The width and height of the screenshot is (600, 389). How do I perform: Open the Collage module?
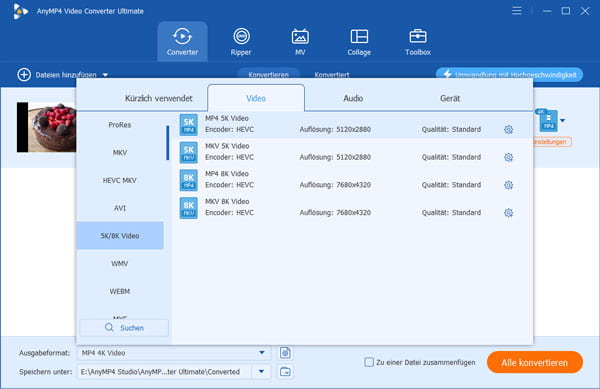(x=359, y=41)
